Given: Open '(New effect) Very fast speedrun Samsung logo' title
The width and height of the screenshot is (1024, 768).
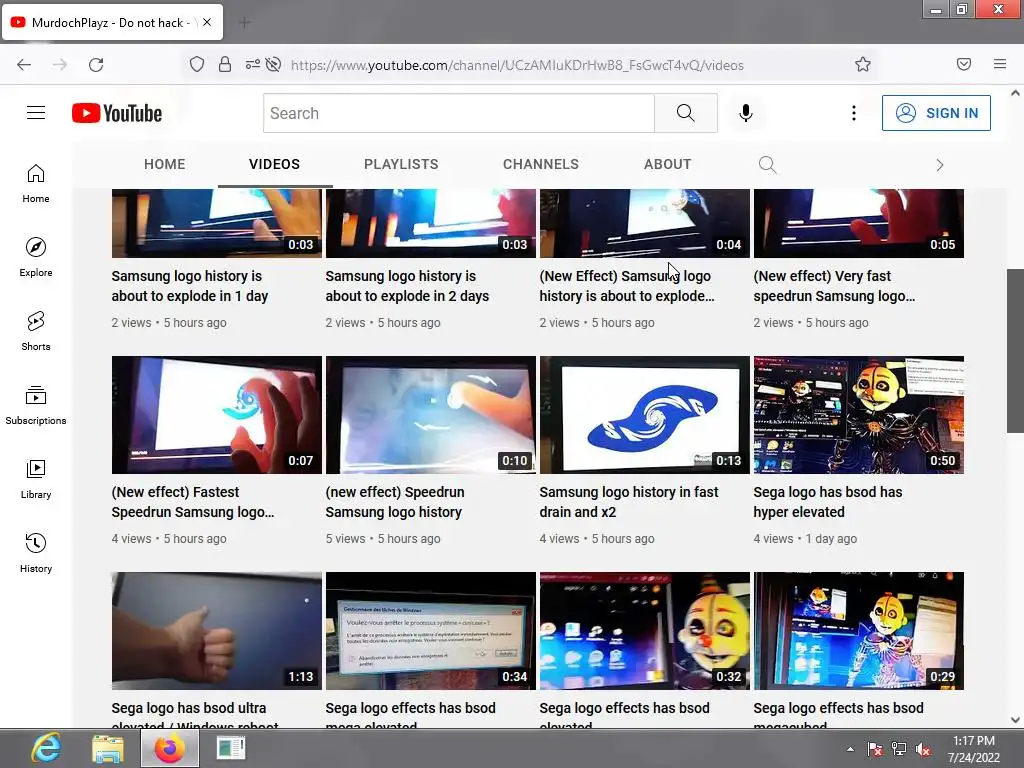Looking at the screenshot, I should pyautogui.click(x=834, y=286).
